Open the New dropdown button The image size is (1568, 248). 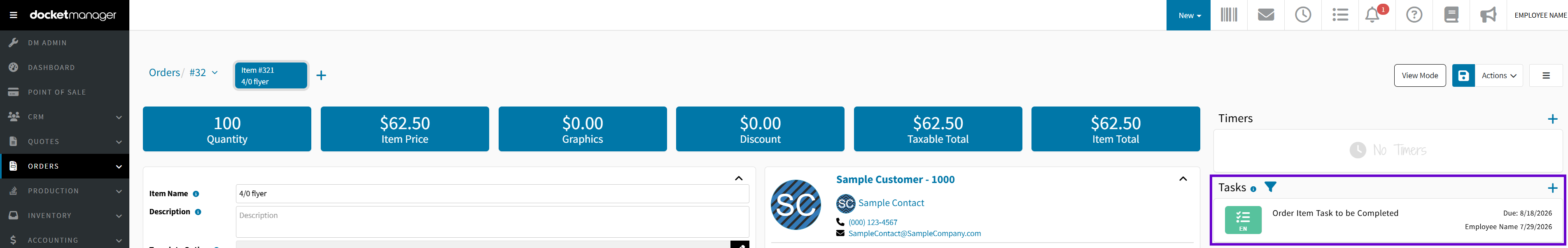pyautogui.click(x=1189, y=15)
